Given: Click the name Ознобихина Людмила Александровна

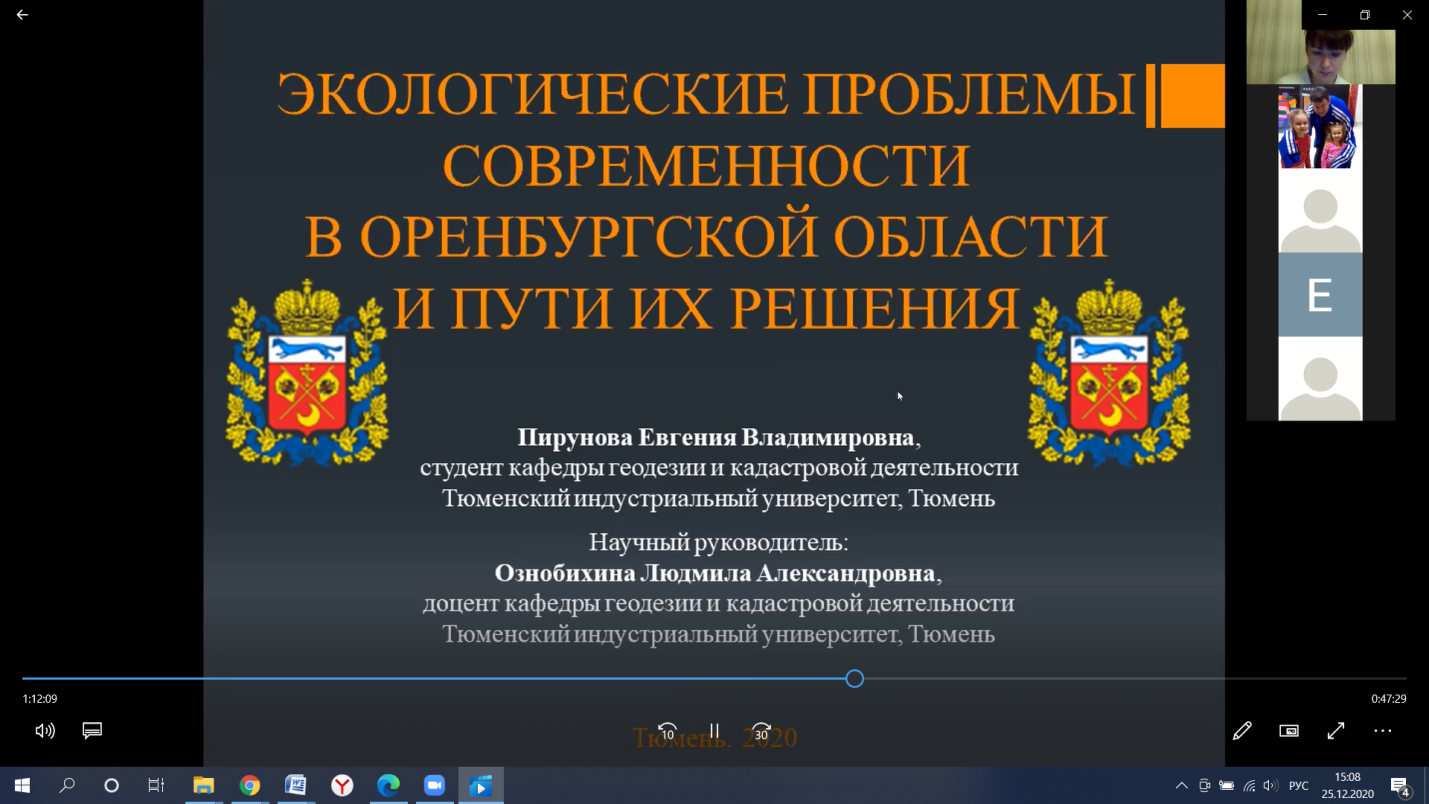Looking at the screenshot, I should (715, 573).
